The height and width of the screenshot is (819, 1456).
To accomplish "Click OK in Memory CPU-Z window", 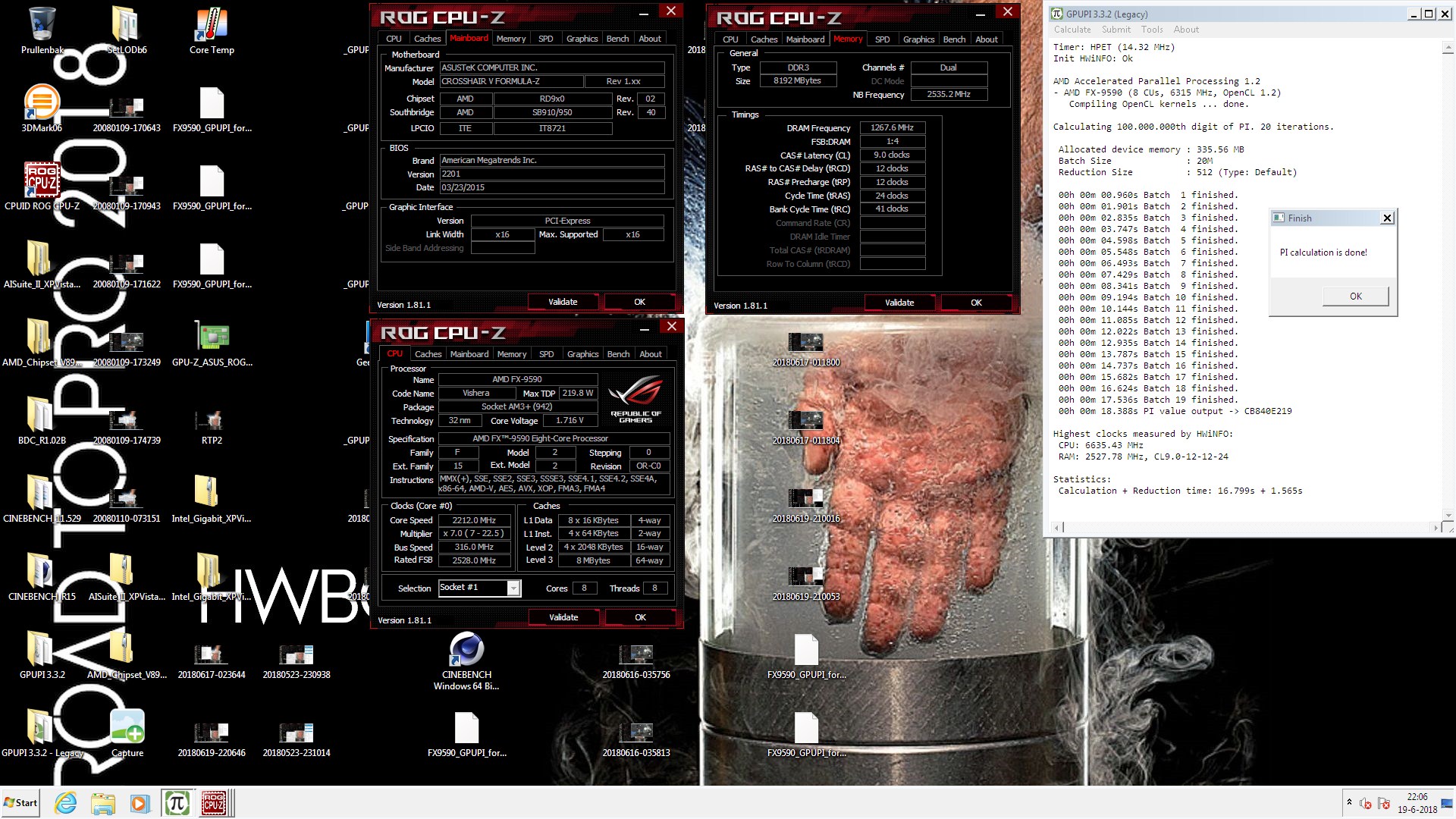I will pyautogui.click(x=976, y=303).
